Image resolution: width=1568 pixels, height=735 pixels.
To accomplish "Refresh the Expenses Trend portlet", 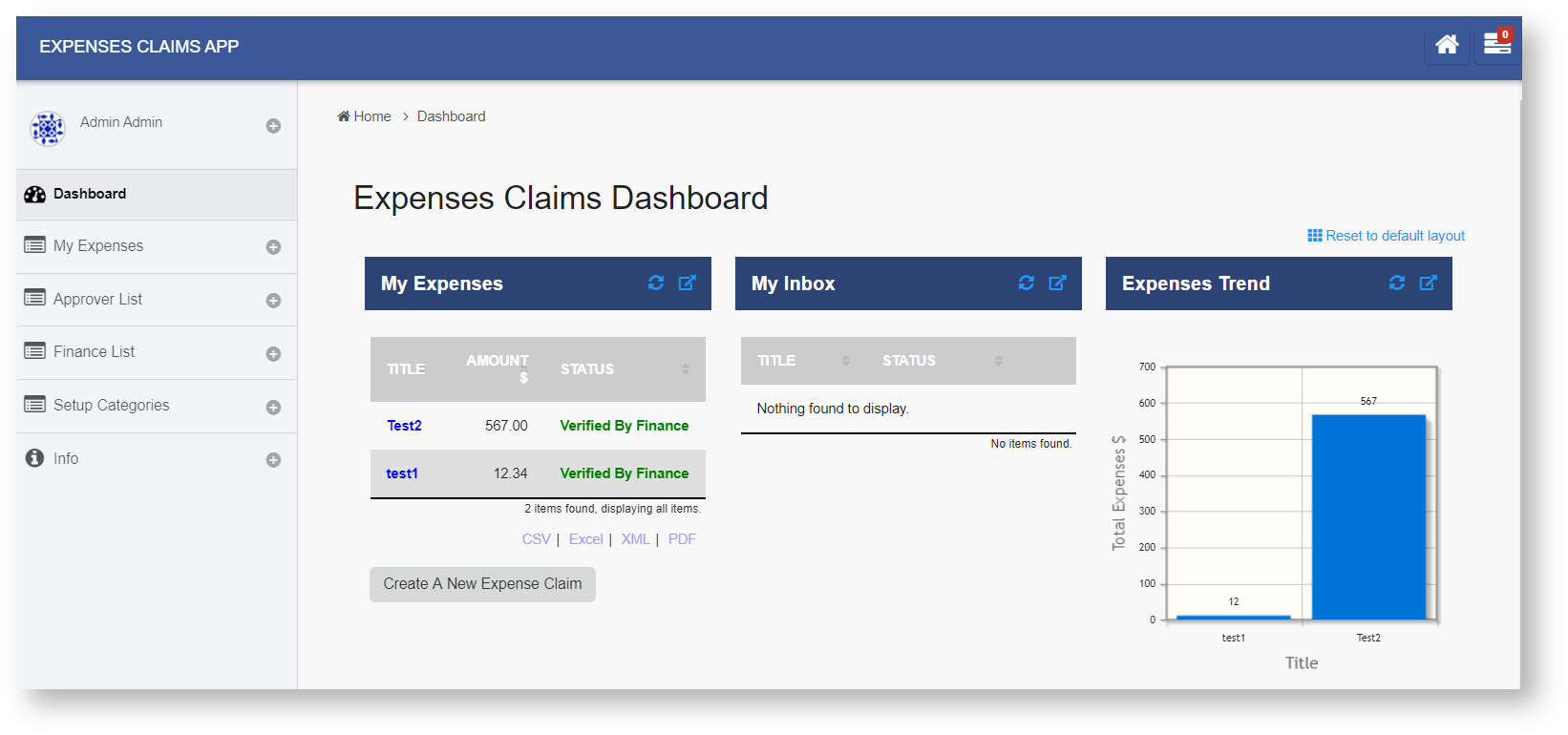I will (1397, 283).
